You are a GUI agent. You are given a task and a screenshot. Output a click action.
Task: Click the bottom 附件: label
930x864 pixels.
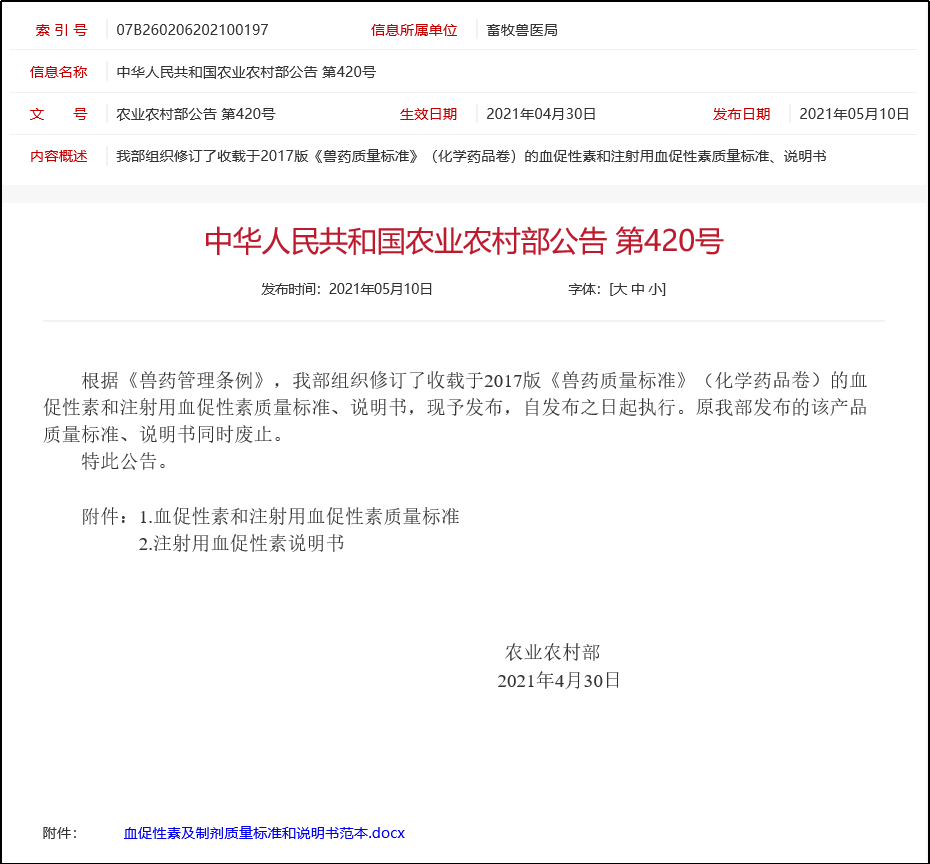tap(60, 833)
